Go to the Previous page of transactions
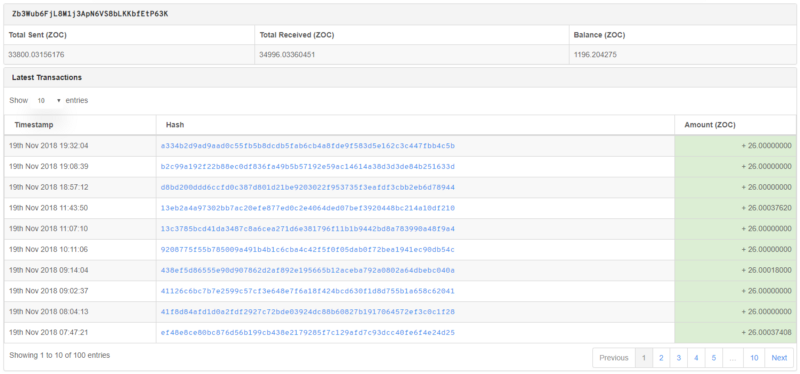The height and width of the screenshot is (374, 800). point(614,358)
